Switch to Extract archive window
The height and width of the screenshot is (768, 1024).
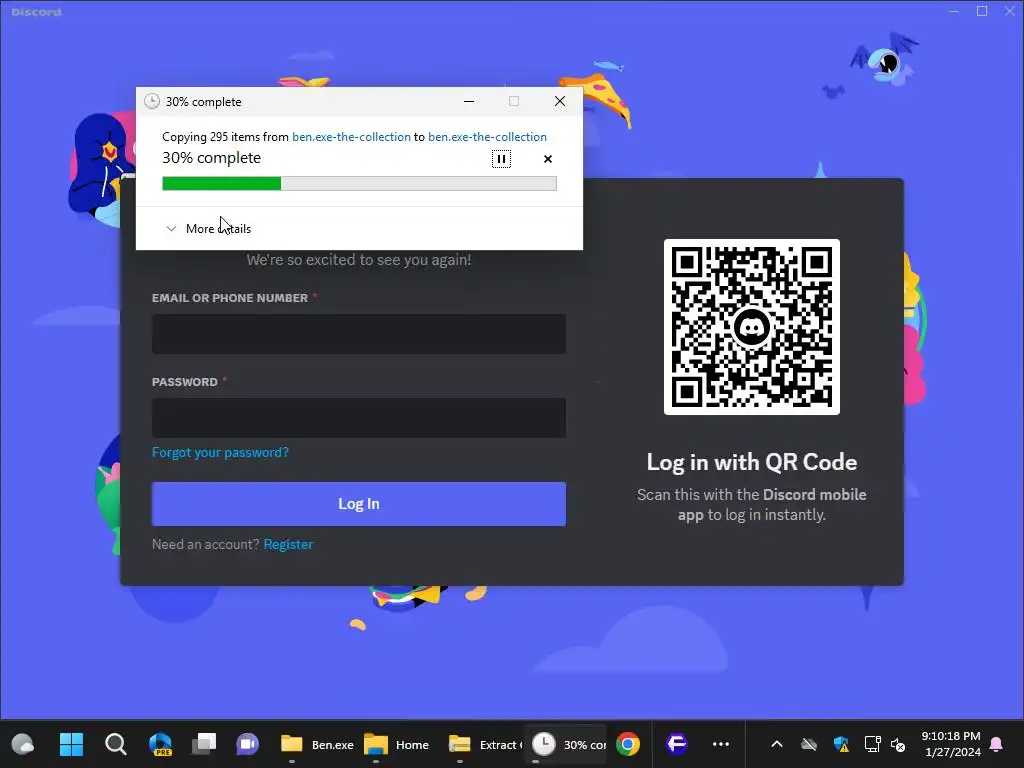(485, 744)
